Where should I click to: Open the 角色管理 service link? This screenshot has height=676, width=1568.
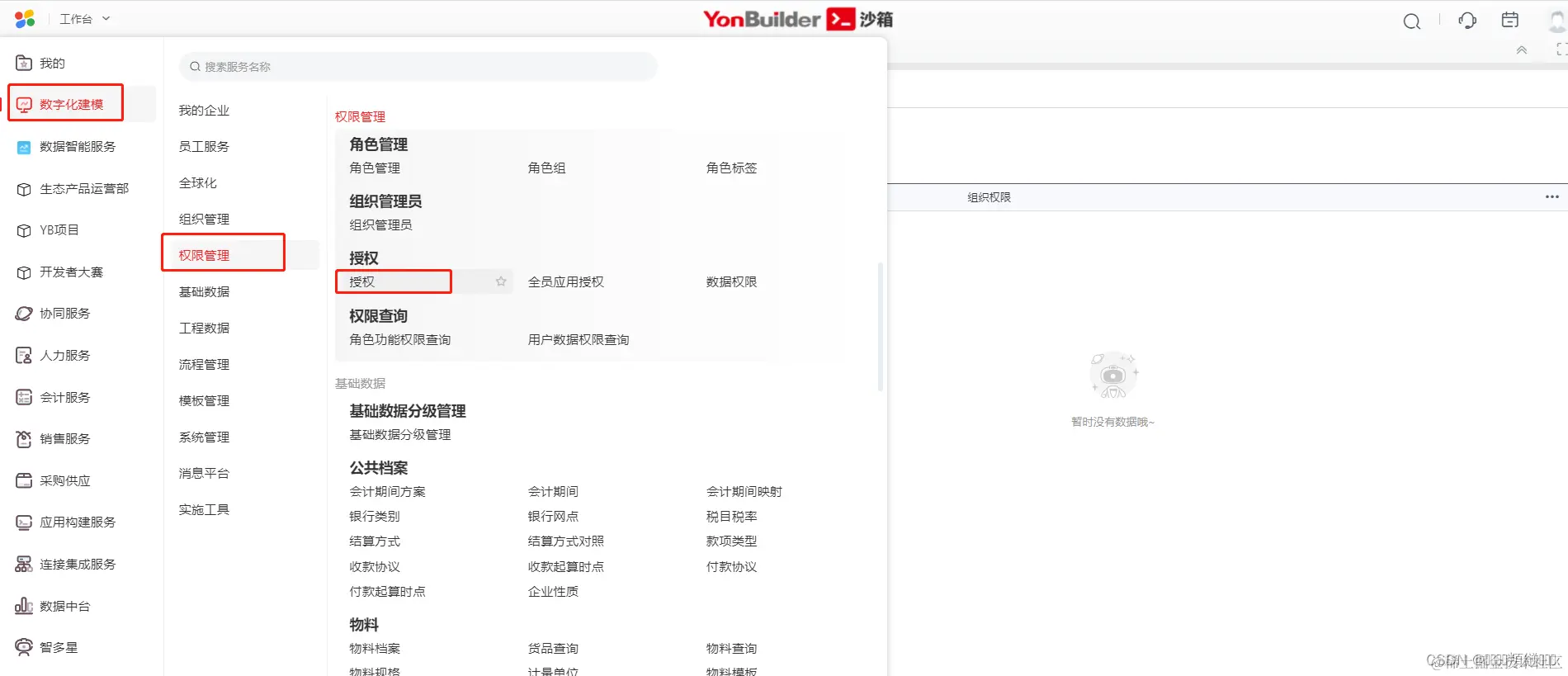[375, 168]
